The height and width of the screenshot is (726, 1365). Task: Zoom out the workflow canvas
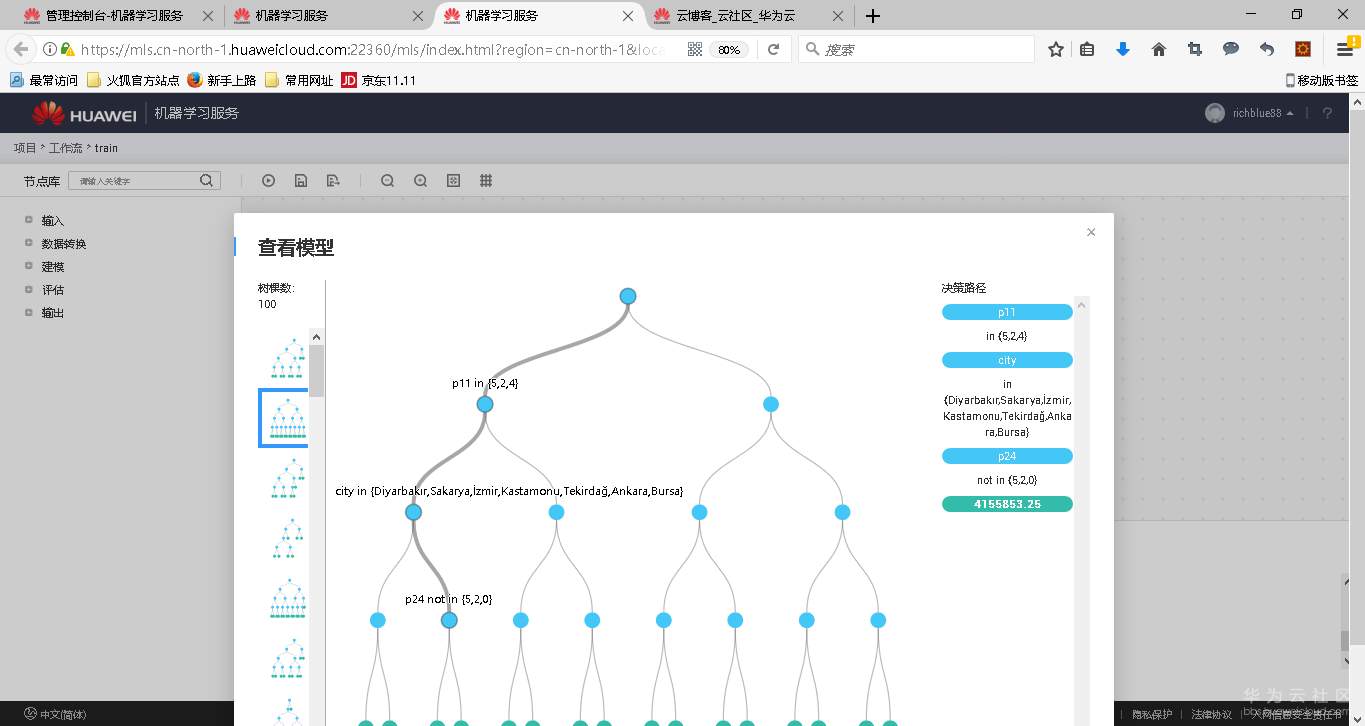pyautogui.click(x=387, y=181)
